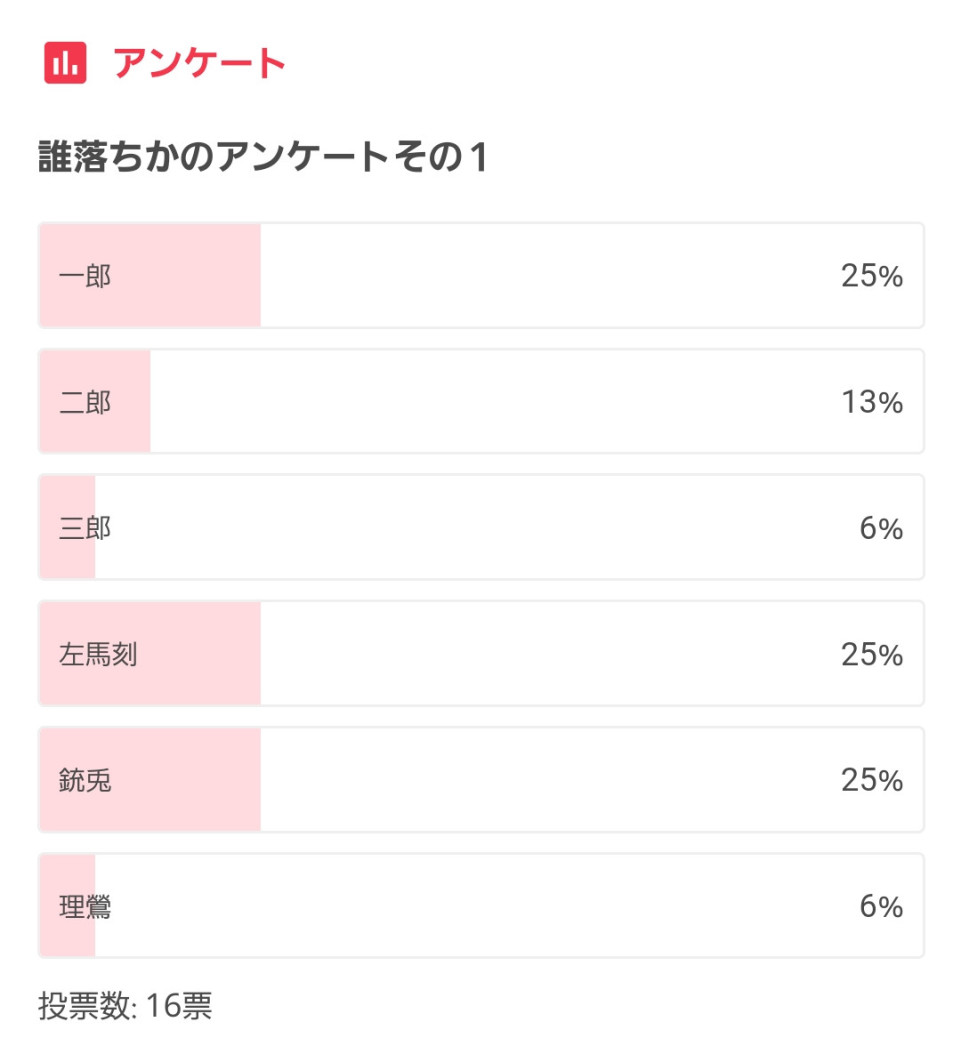The width and height of the screenshot is (960, 1054).
Task: Click the poll title 誰落ちかのアンケートその1
Action: 263,157
